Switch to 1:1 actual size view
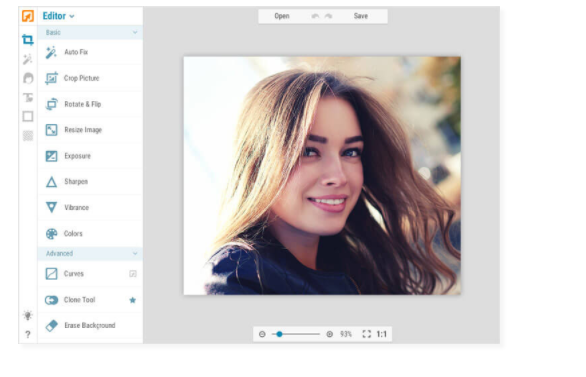This screenshot has width=586, height=377. (x=382, y=334)
